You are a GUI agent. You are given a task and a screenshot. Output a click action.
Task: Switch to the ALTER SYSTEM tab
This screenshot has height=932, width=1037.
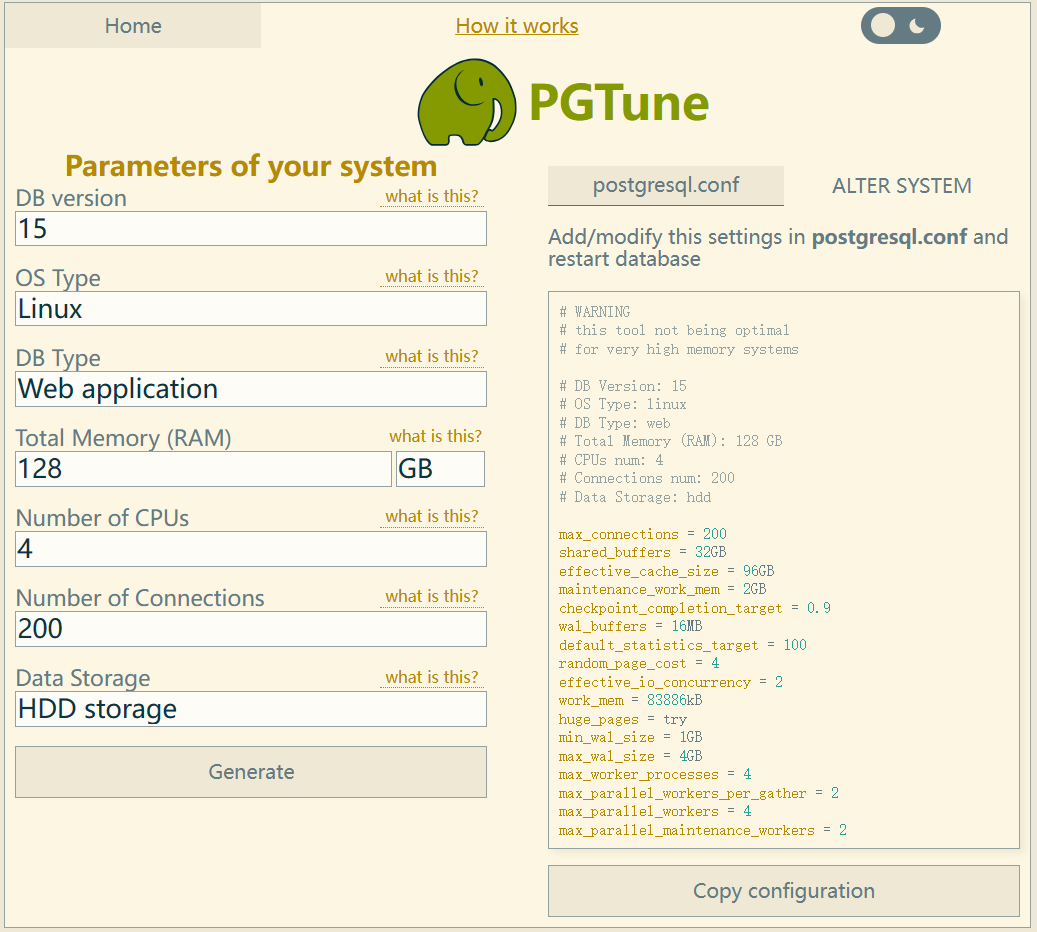point(901,186)
